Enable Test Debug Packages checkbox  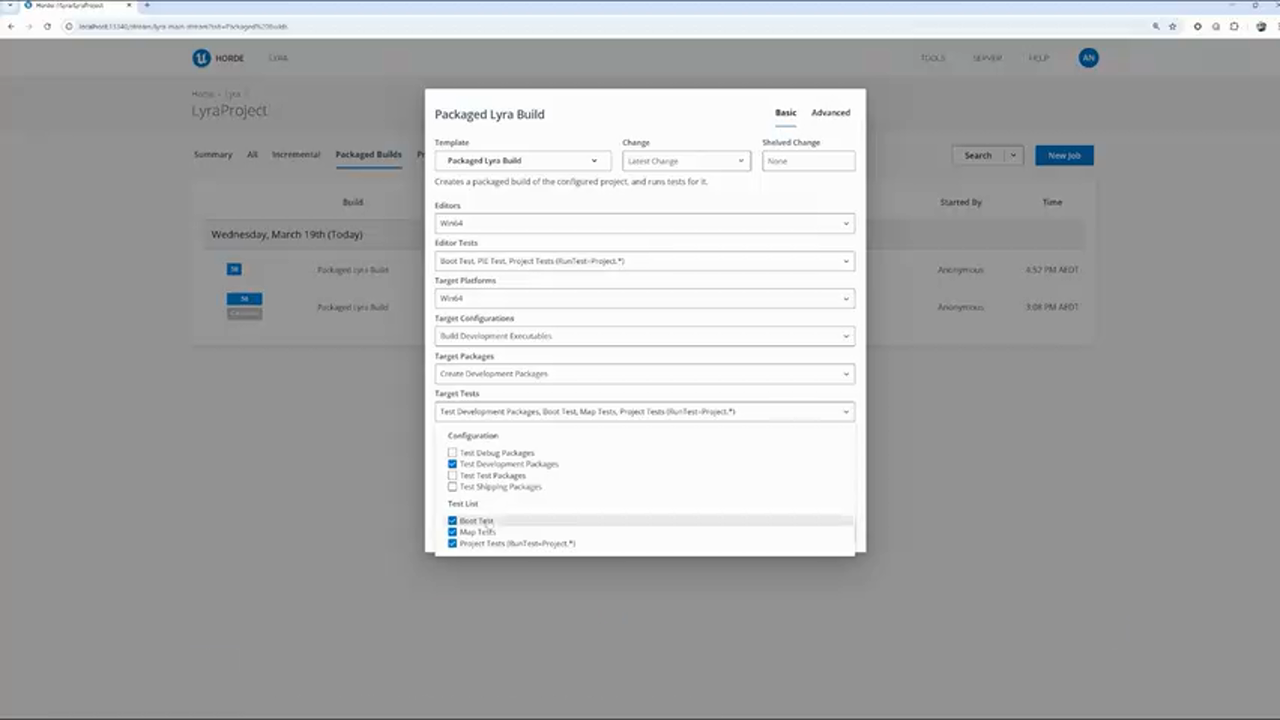click(453, 453)
